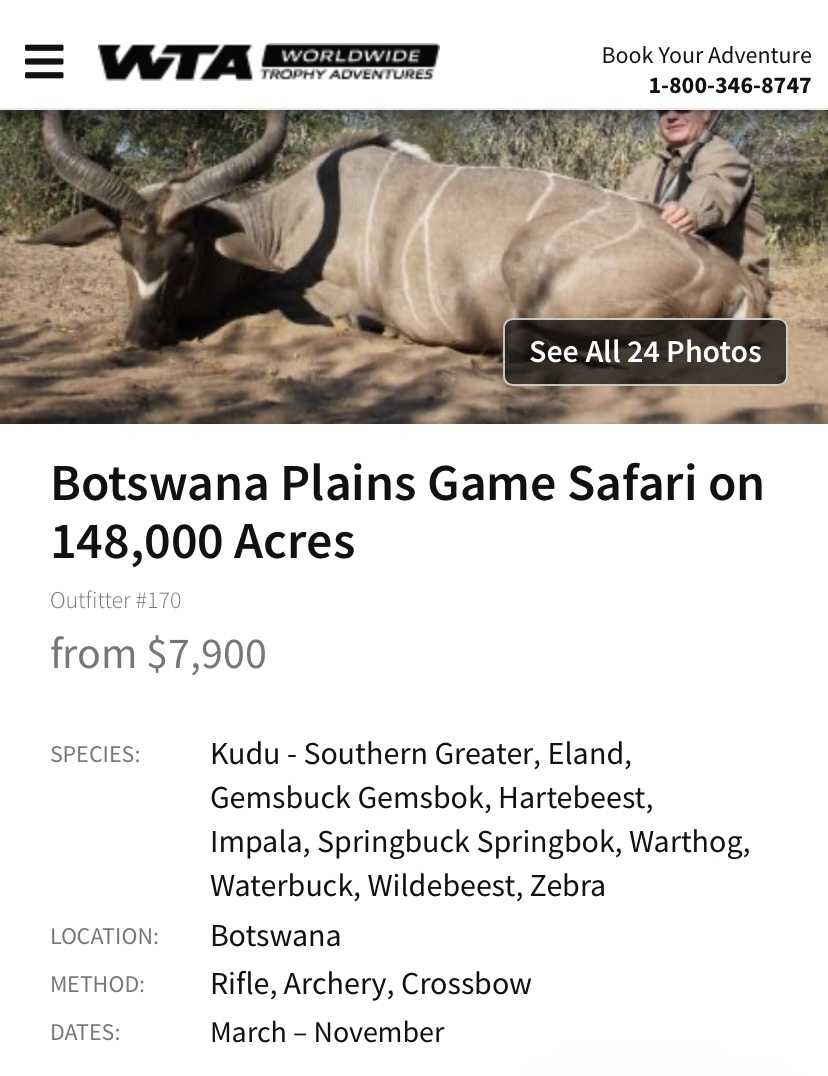Select the "Botswana" location value
This screenshot has width=828, height=1076.
tap(275, 936)
